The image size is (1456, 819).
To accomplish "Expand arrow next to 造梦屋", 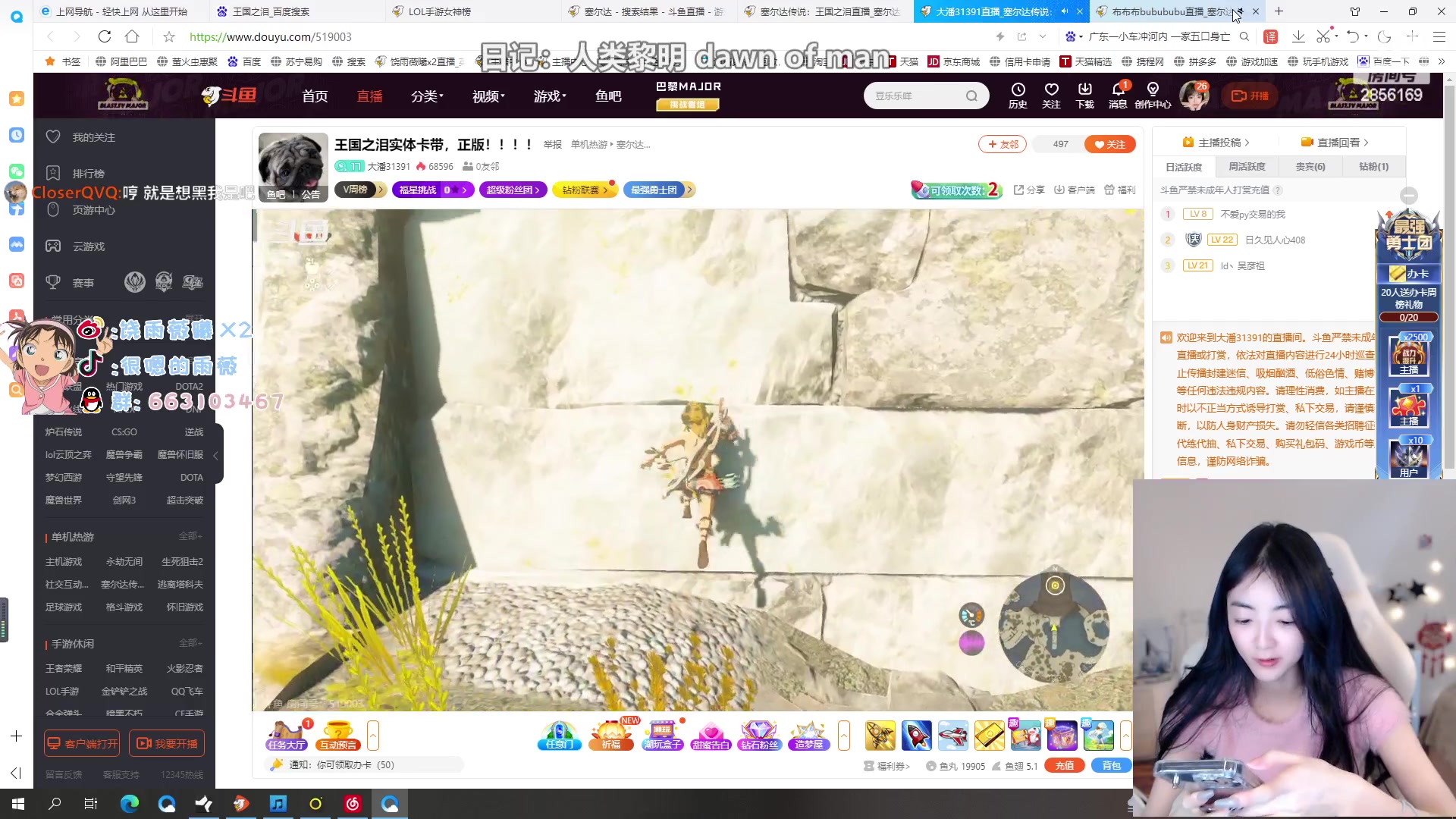I will click(844, 736).
